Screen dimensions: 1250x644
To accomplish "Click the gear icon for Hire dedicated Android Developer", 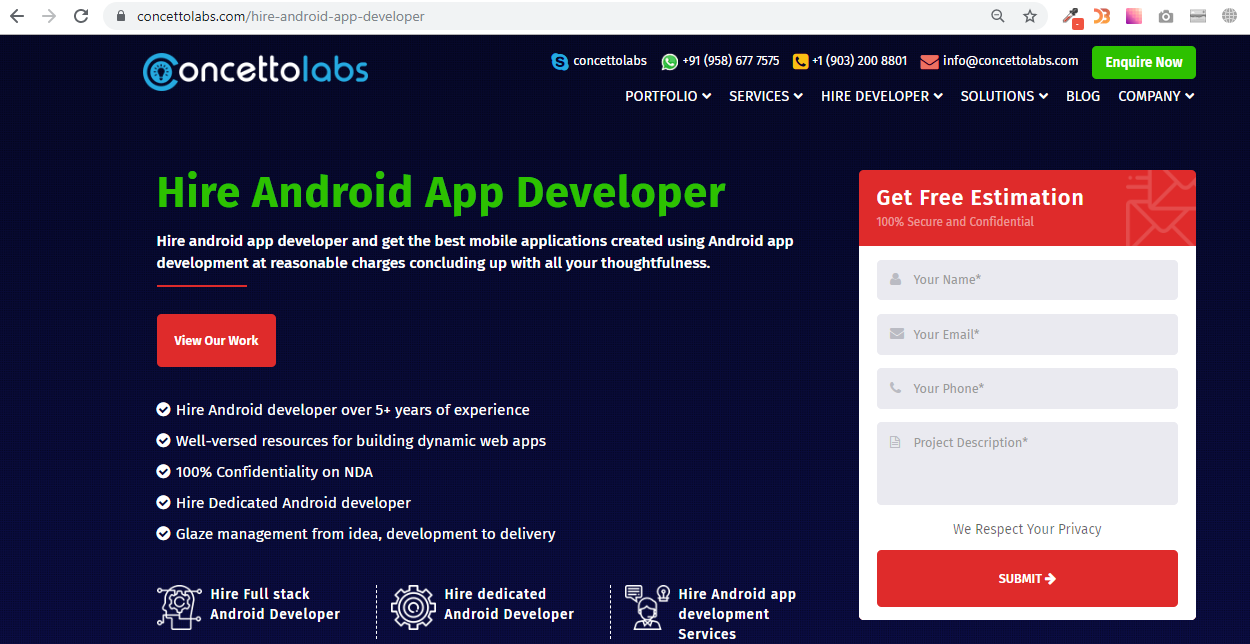I will (413, 606).
